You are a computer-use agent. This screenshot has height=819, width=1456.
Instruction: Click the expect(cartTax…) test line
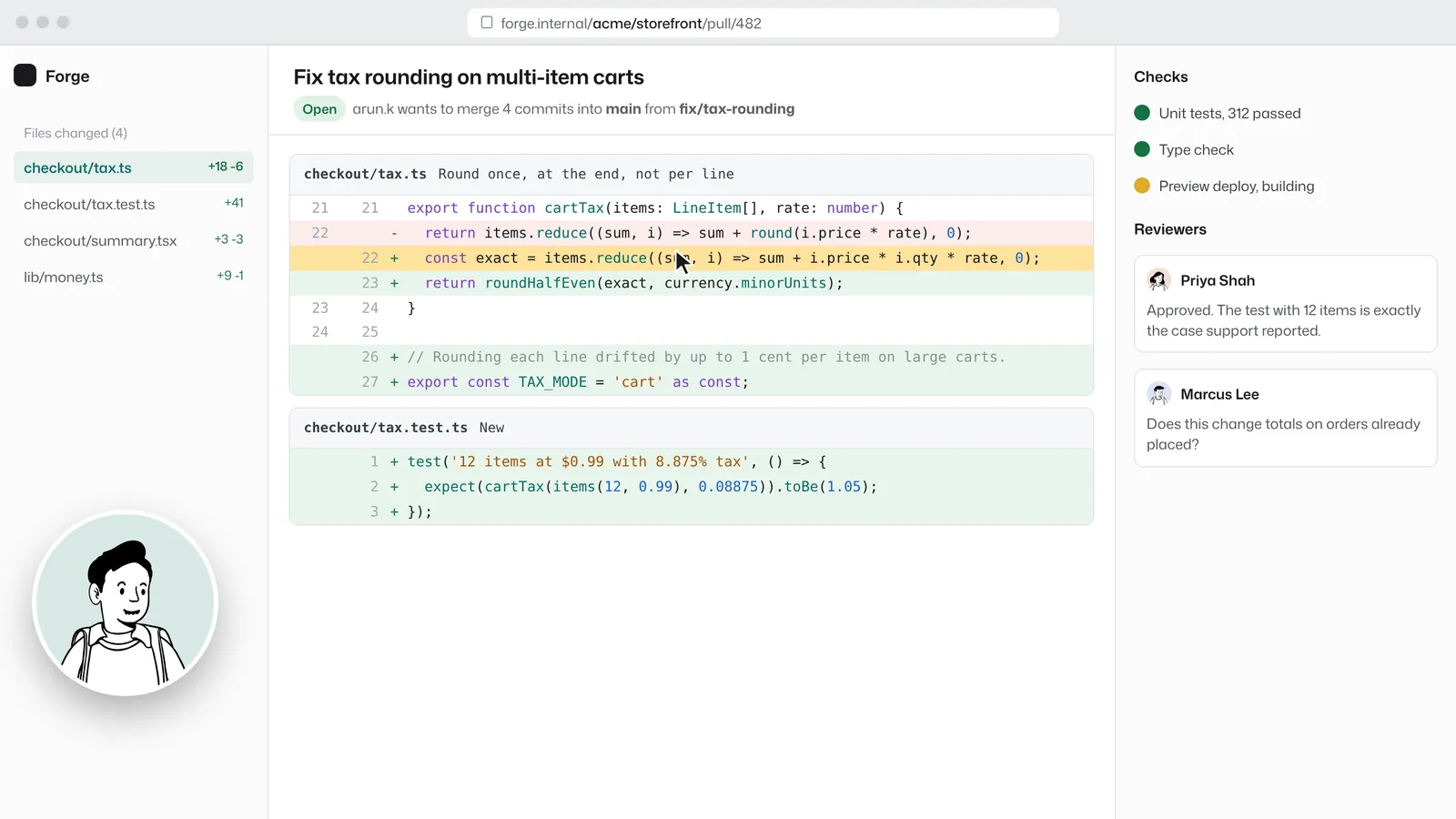coord(692,487)
